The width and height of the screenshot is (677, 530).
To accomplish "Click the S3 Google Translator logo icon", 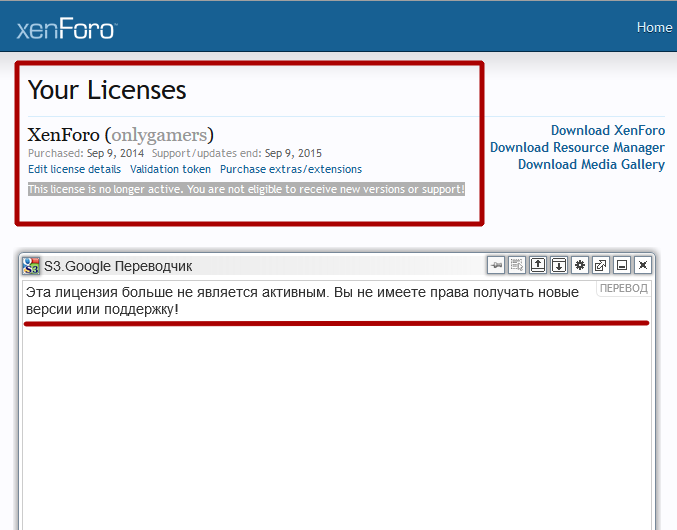I will click(31, 266).
